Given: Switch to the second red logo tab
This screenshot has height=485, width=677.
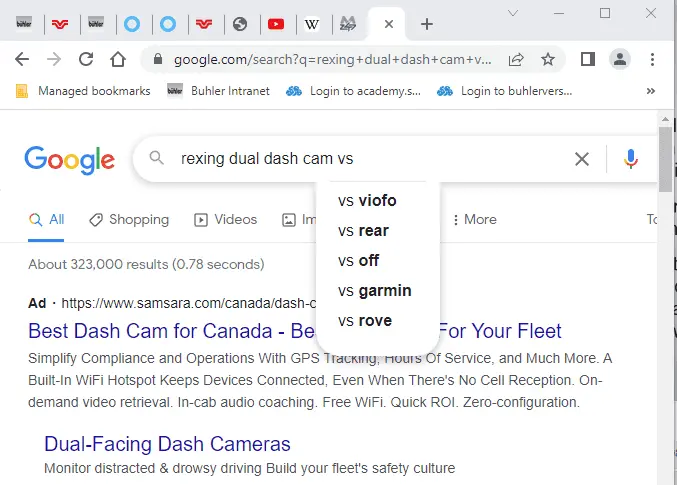Looking at the screenshot, I should [204, 24].
